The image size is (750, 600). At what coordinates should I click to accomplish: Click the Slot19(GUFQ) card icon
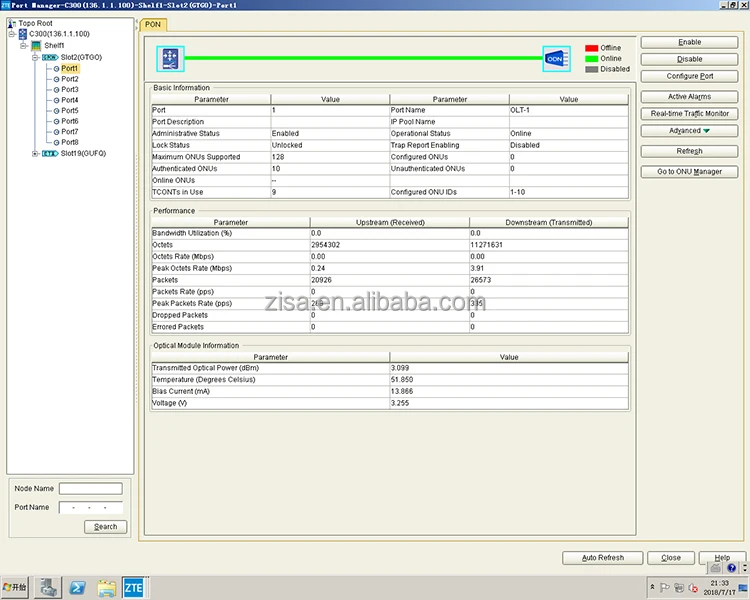(50, 154)
